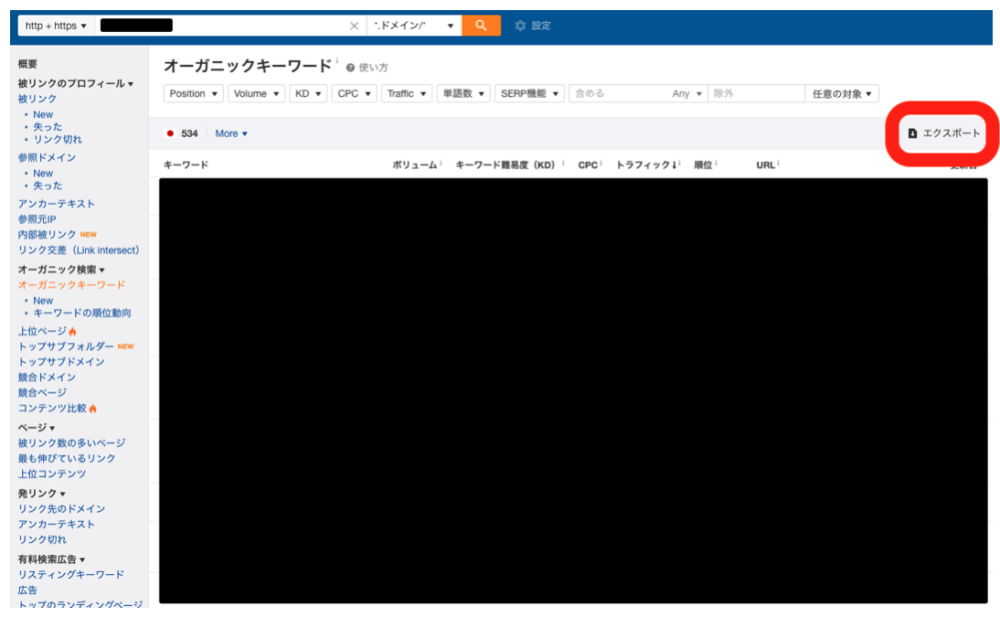Click the エクスポート export file icon
This screenshot has height=617, width=1000.
tap(913, 133)
